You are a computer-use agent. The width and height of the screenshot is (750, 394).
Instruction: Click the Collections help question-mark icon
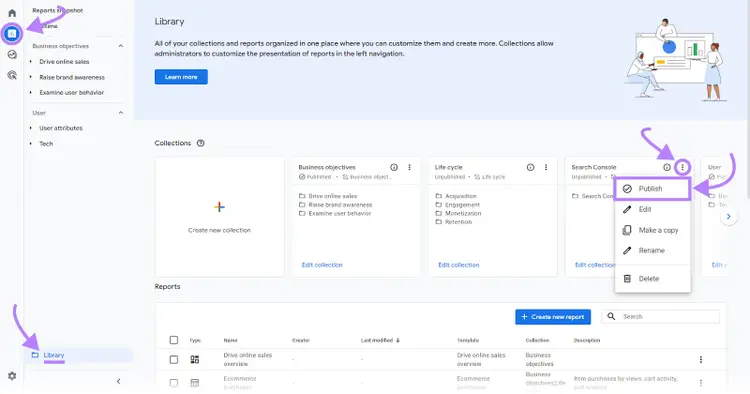pyautogui.click(x=201, y=143)
